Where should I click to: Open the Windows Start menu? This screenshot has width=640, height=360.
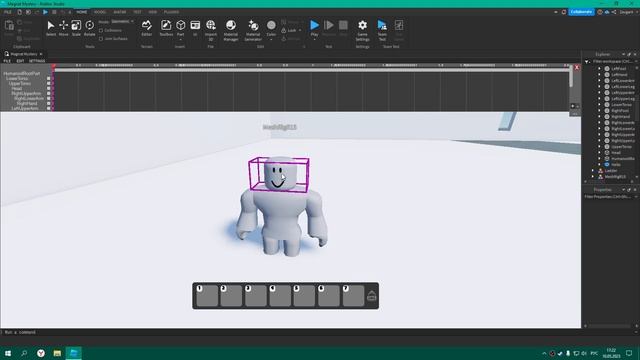(8, 353)
